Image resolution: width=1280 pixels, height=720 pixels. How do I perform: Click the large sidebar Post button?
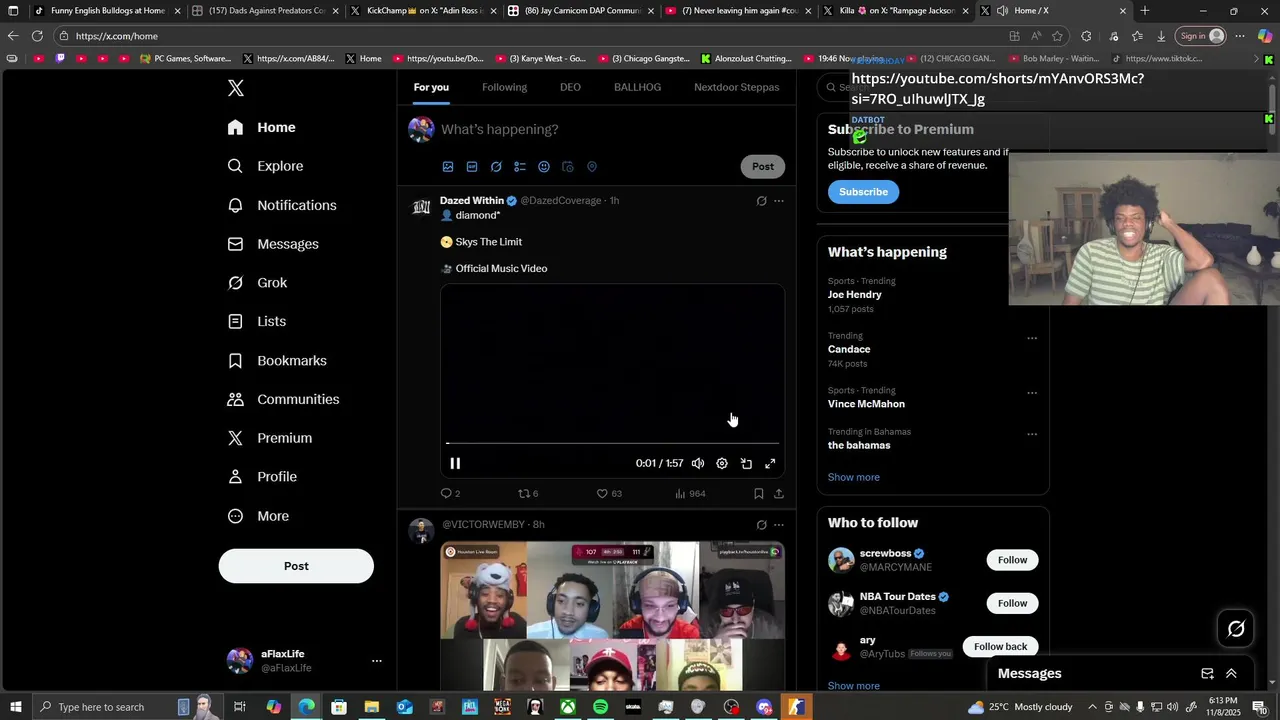(296, 566)
